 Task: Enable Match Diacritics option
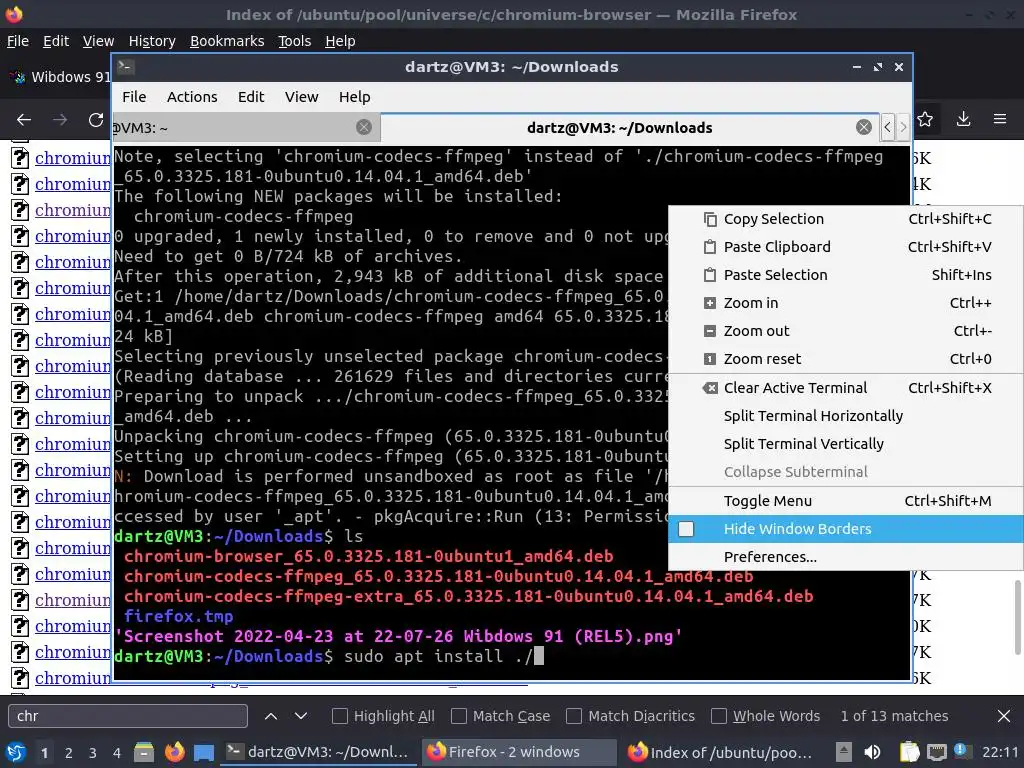pyautogui.click(x=574, y=716)
